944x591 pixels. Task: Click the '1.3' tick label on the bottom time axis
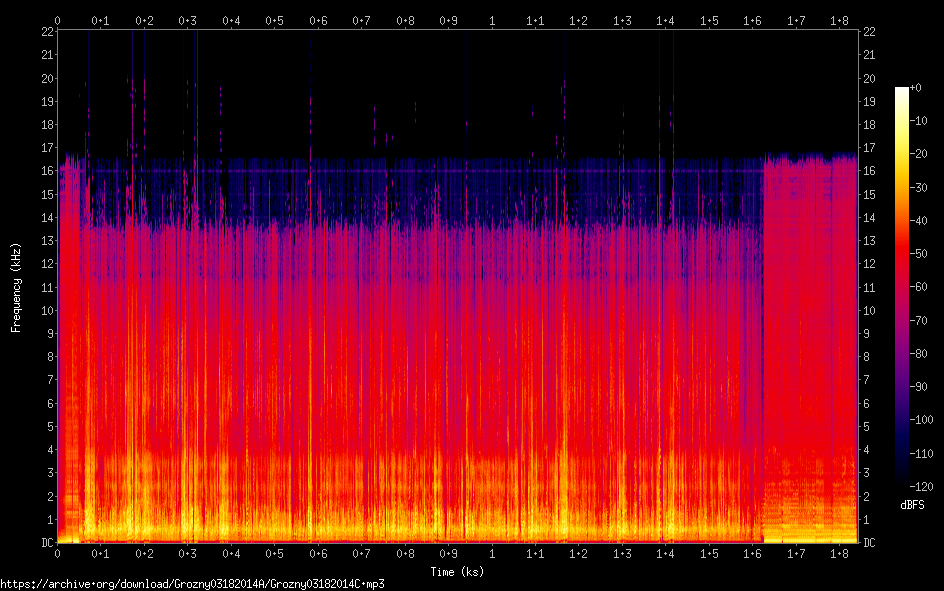tap(622, 554)
